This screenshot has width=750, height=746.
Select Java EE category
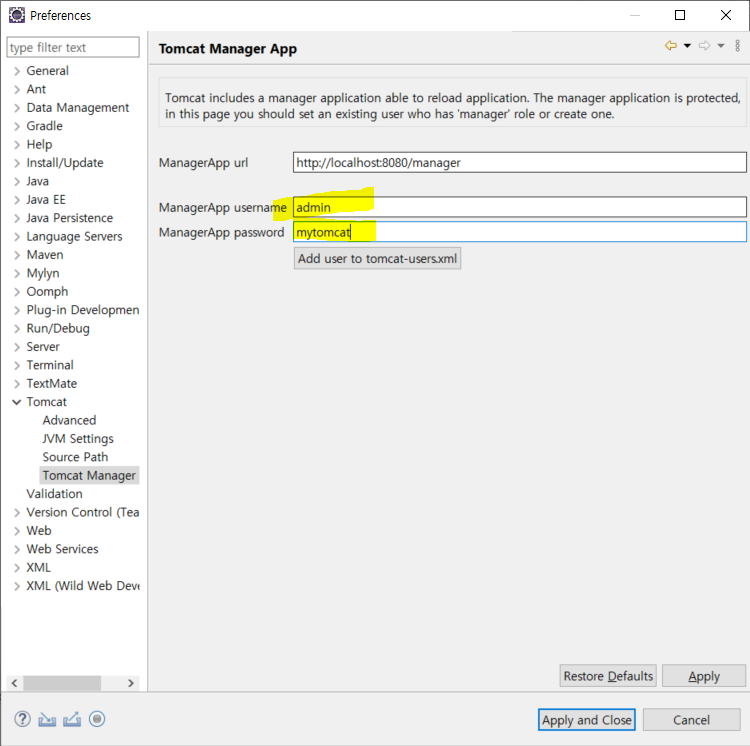point(46,200)
